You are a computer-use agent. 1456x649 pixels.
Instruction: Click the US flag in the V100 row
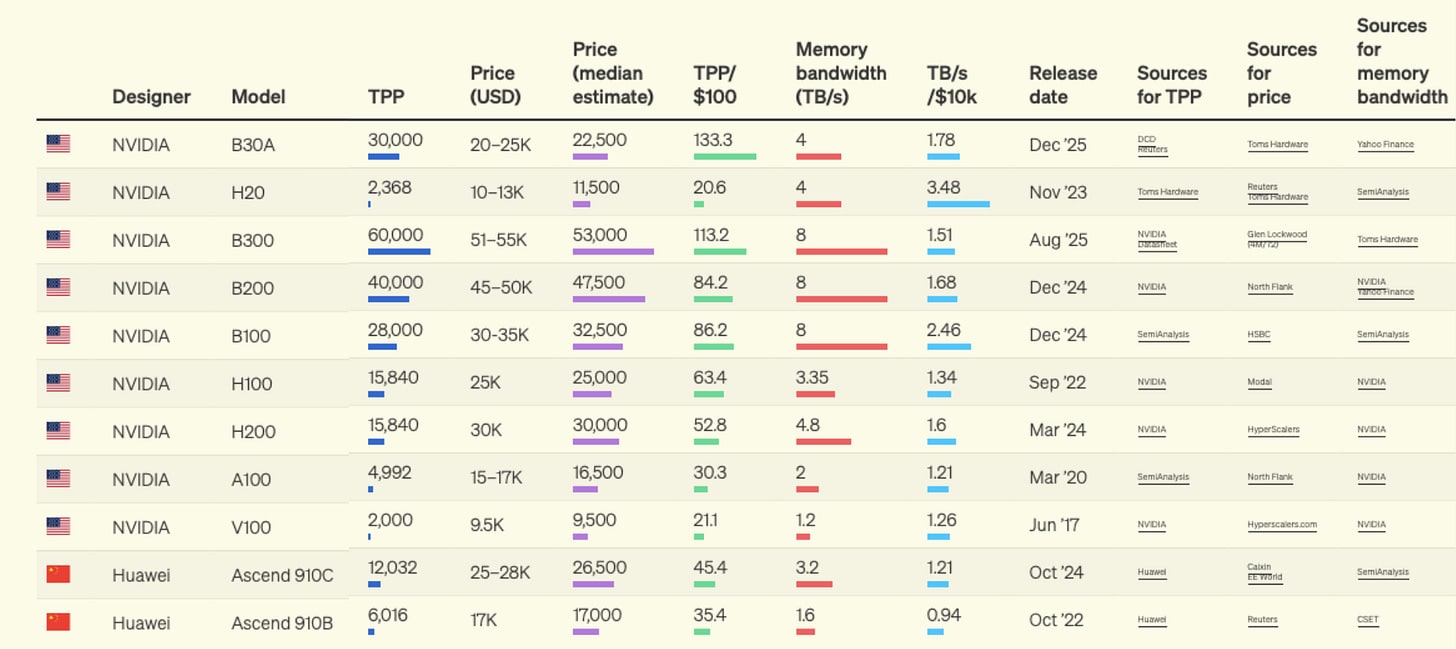58,526
